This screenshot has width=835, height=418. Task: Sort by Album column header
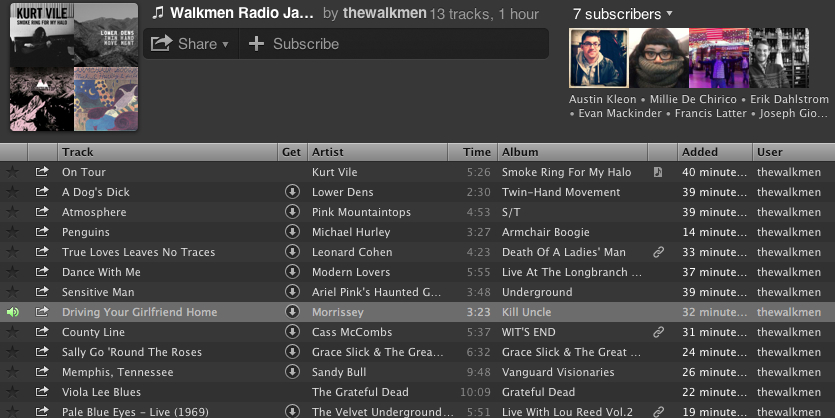point(572,152)
